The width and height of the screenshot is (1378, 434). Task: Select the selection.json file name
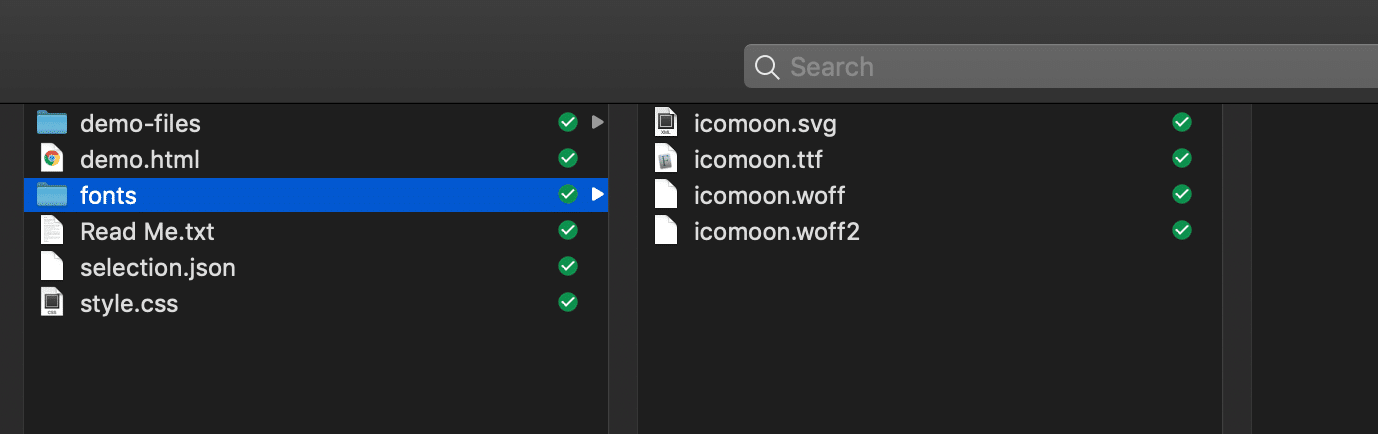coord(158,268)
